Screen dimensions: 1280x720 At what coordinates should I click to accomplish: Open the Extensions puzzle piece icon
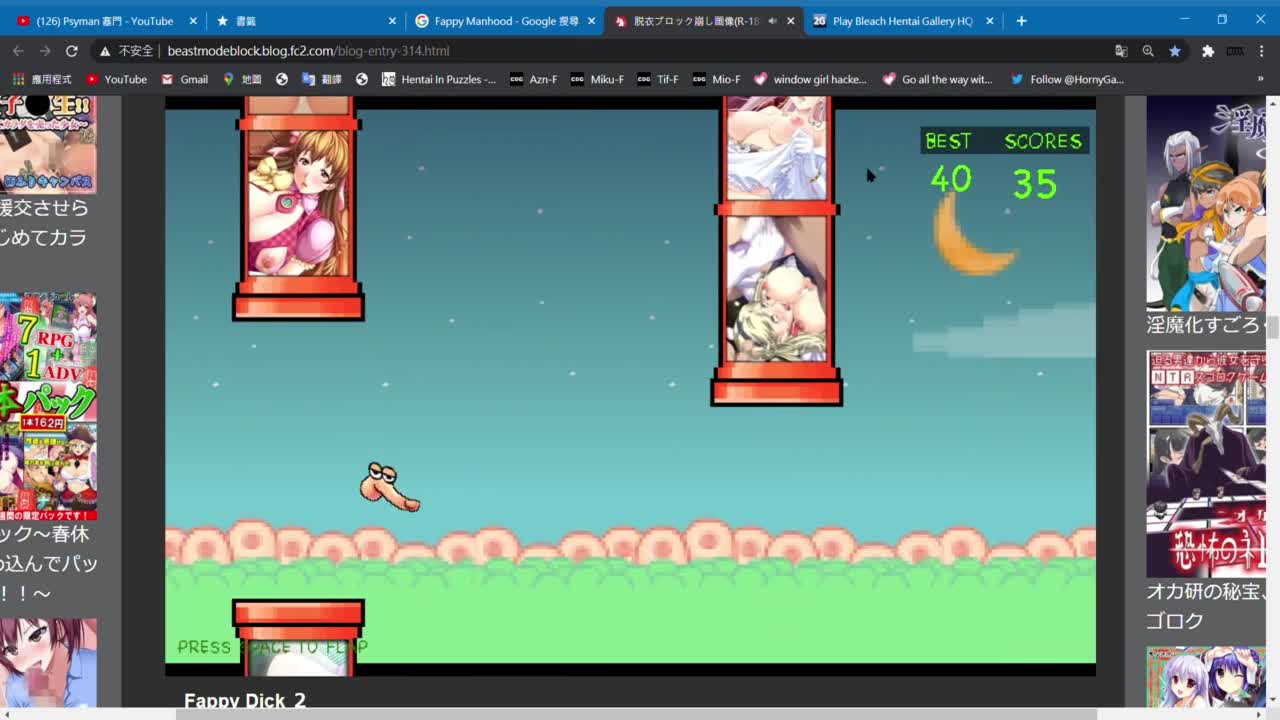click(1208, 51)
